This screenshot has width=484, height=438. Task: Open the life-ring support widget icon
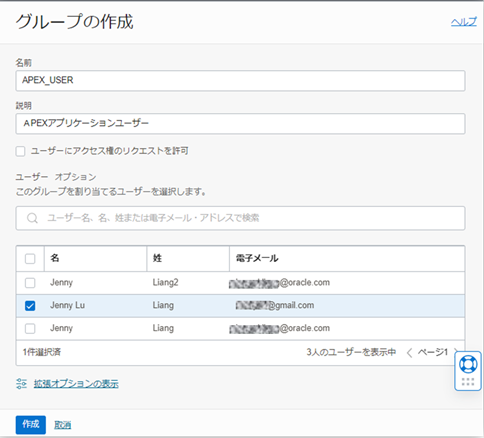(468, 364)
